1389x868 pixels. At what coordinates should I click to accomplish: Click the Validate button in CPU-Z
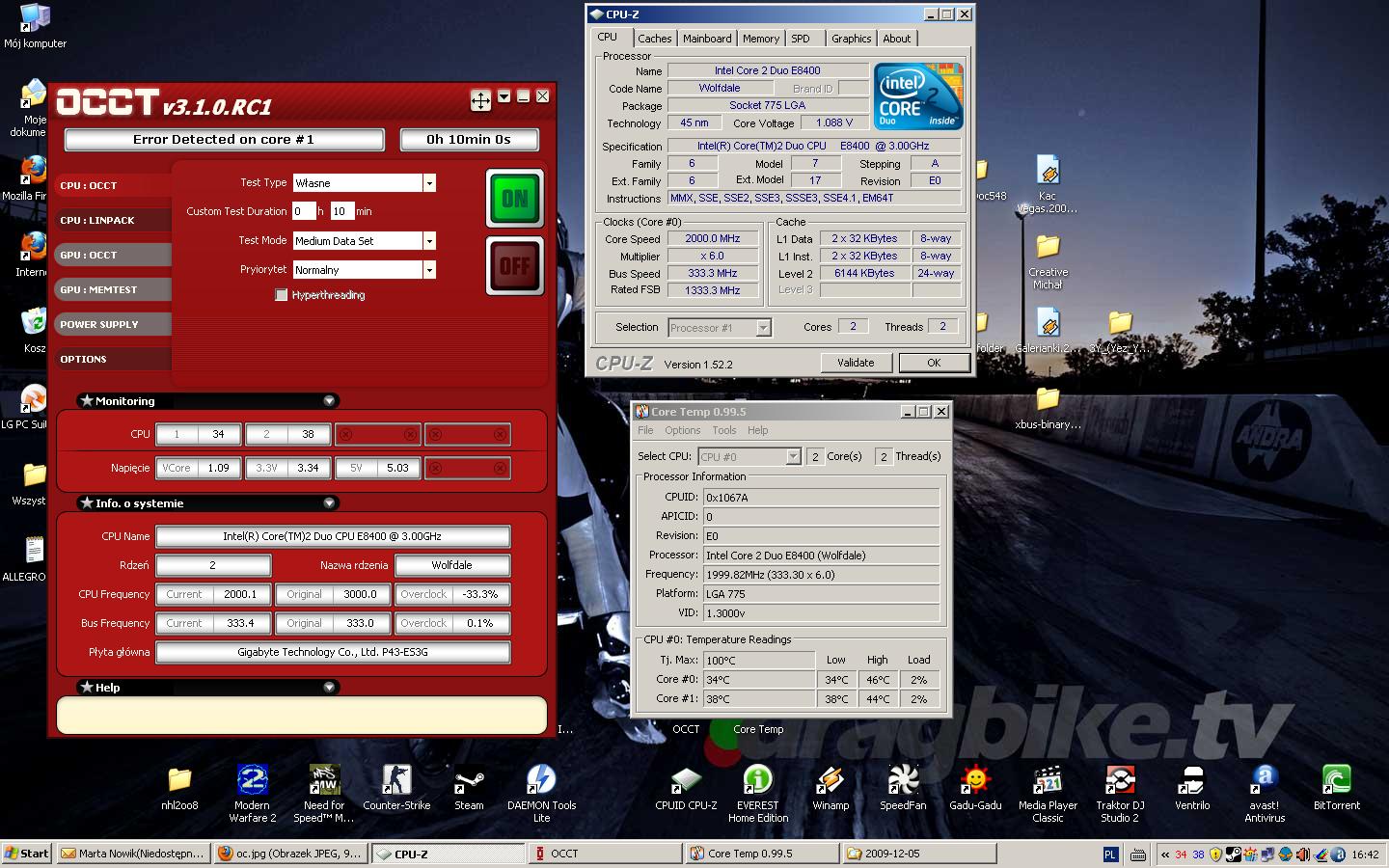point(856,363)
